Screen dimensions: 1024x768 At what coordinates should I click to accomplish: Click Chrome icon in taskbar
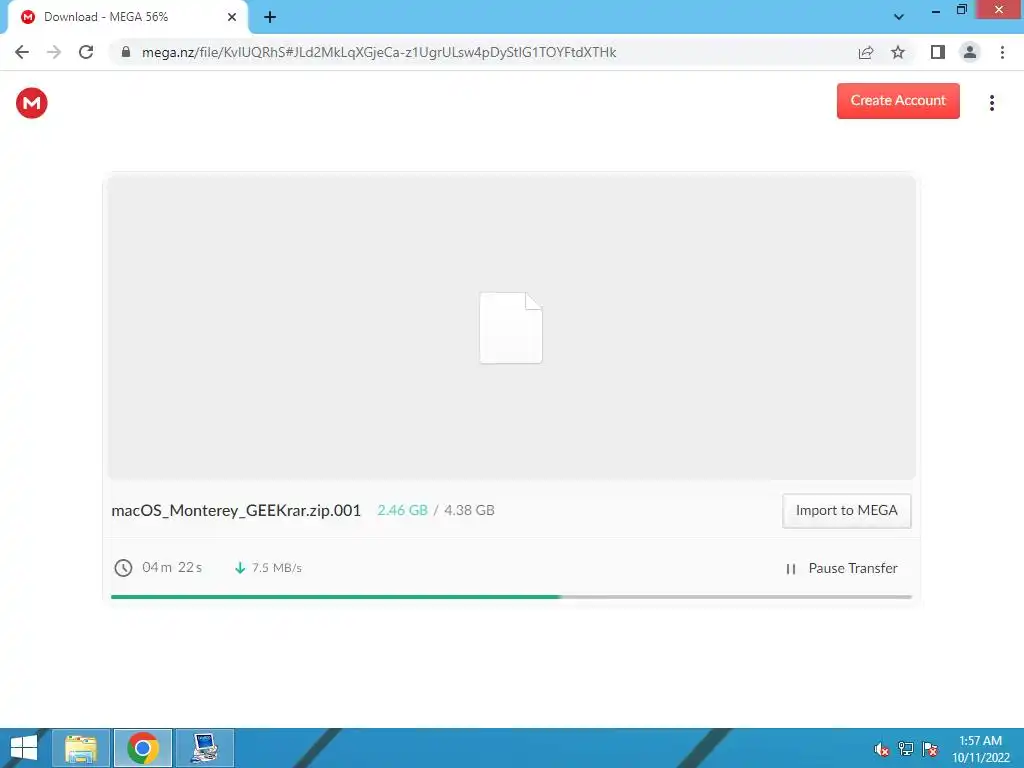point(143,748)
